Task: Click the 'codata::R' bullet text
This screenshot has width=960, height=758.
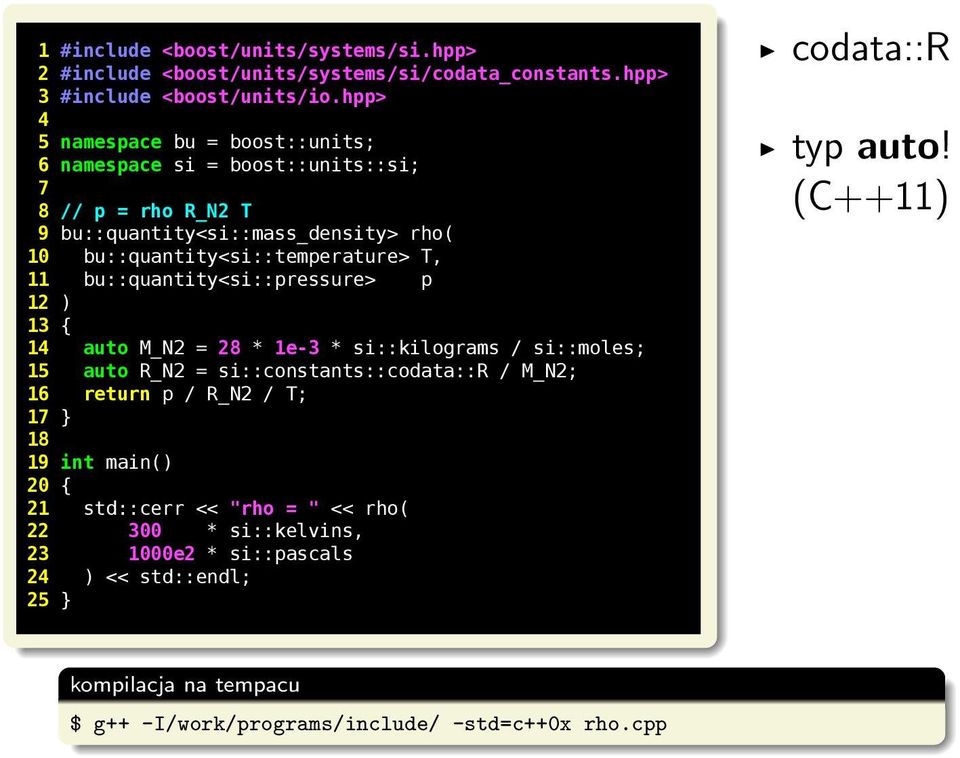Action: pos(871,48)
